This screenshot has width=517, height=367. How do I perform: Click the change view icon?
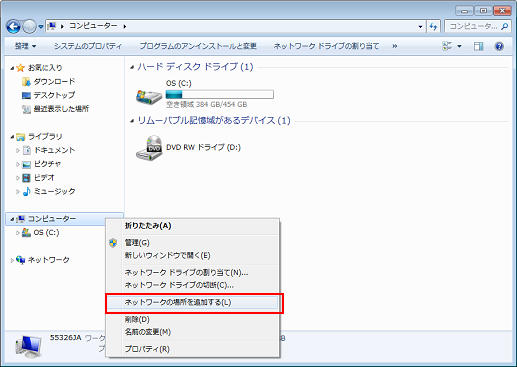(x=447, y=46)
